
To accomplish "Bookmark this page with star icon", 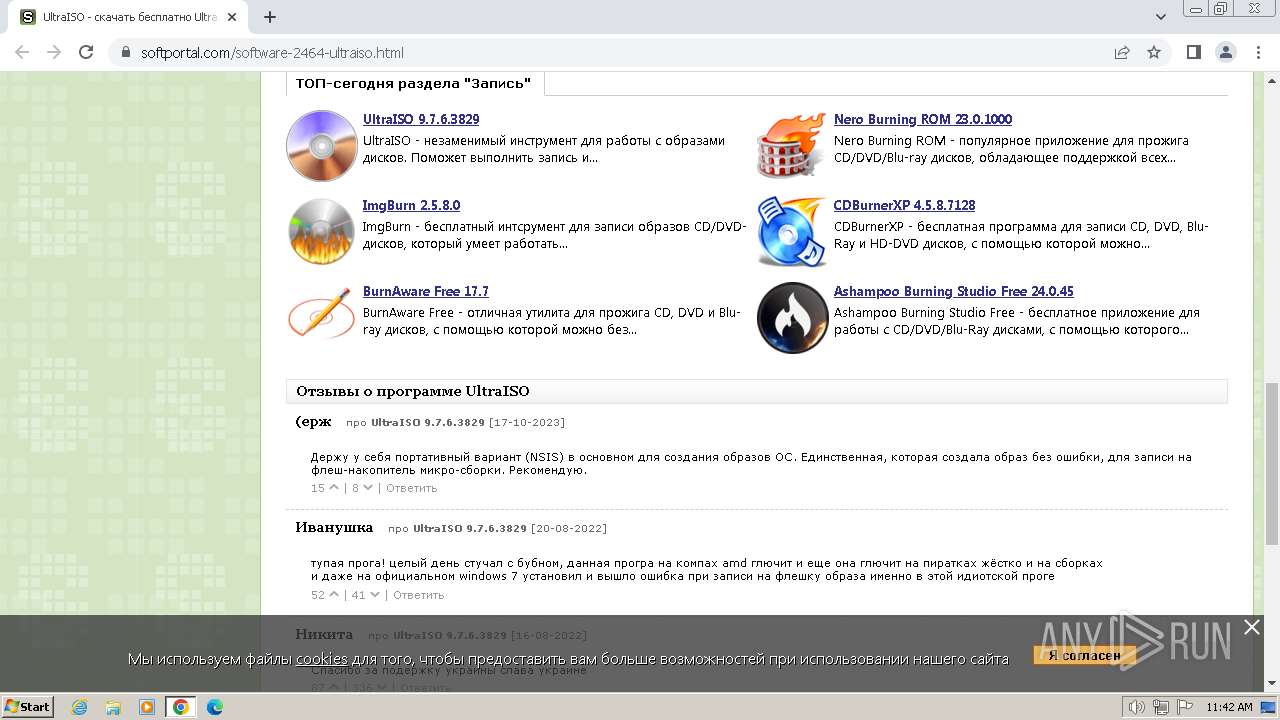I will (x=1154, y=52).
